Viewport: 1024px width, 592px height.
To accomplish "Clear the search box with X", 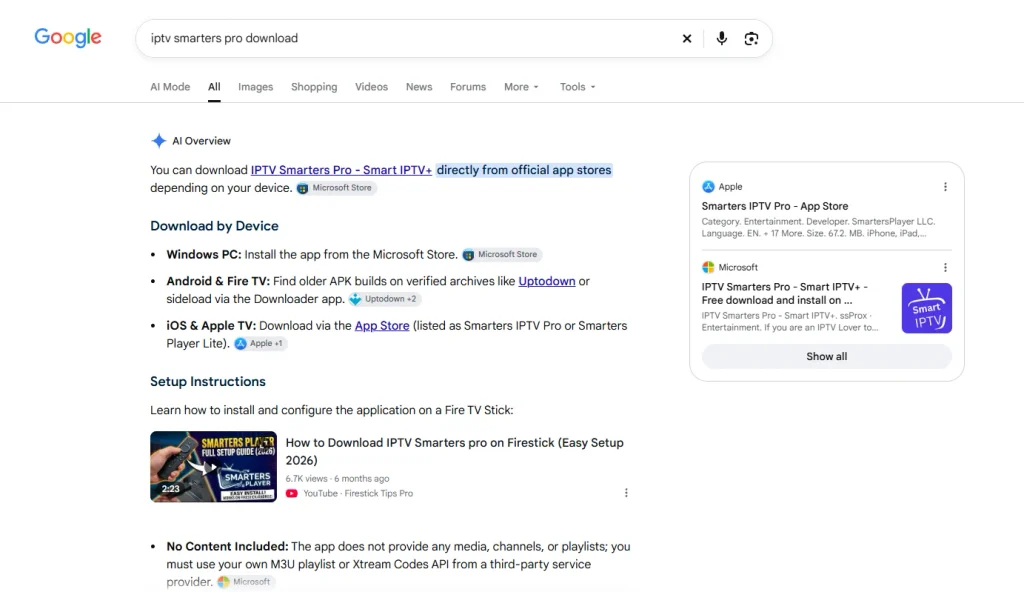I will click(x=686, y=39).
